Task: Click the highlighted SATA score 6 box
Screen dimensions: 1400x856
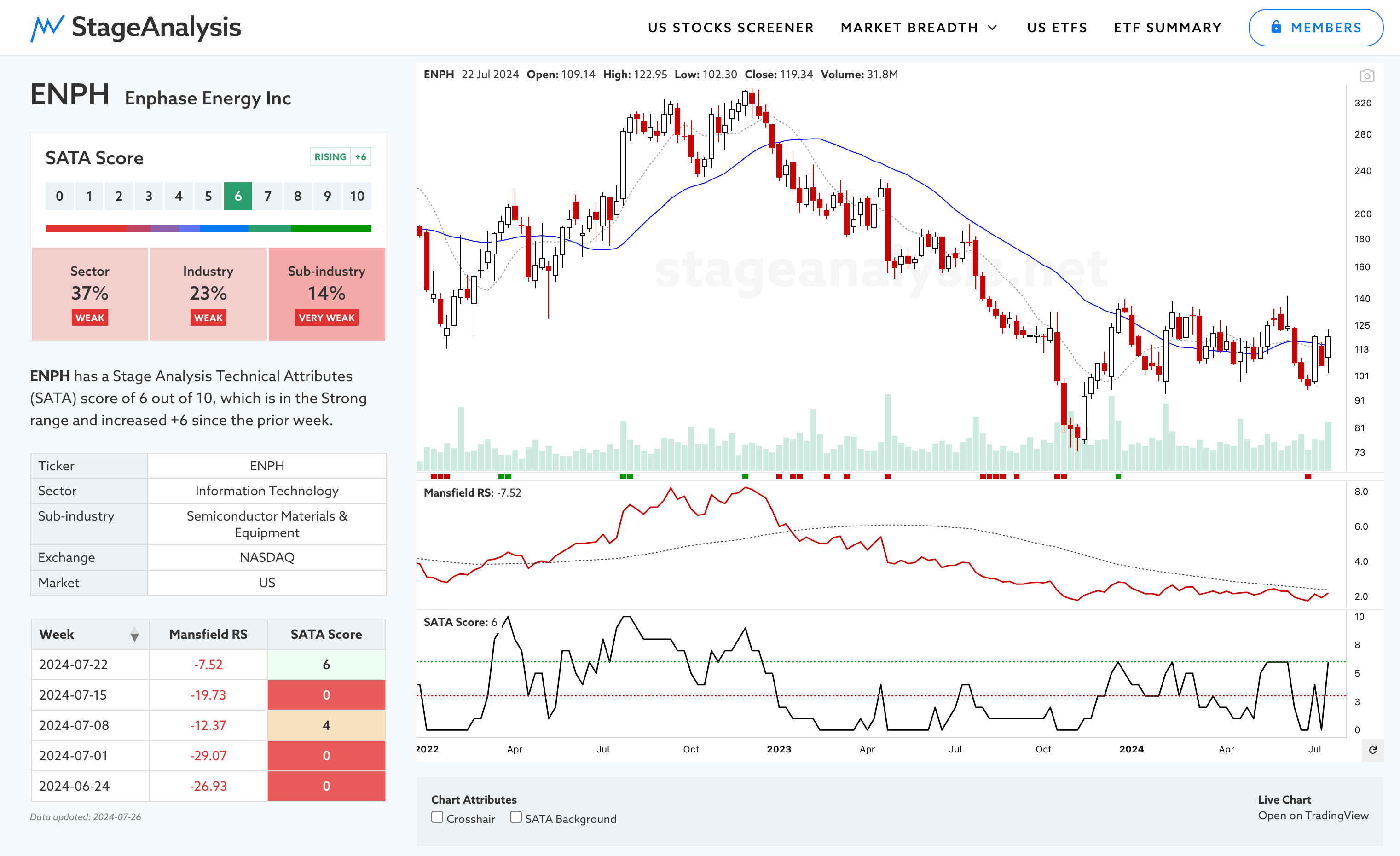Action: click(238, 196)
